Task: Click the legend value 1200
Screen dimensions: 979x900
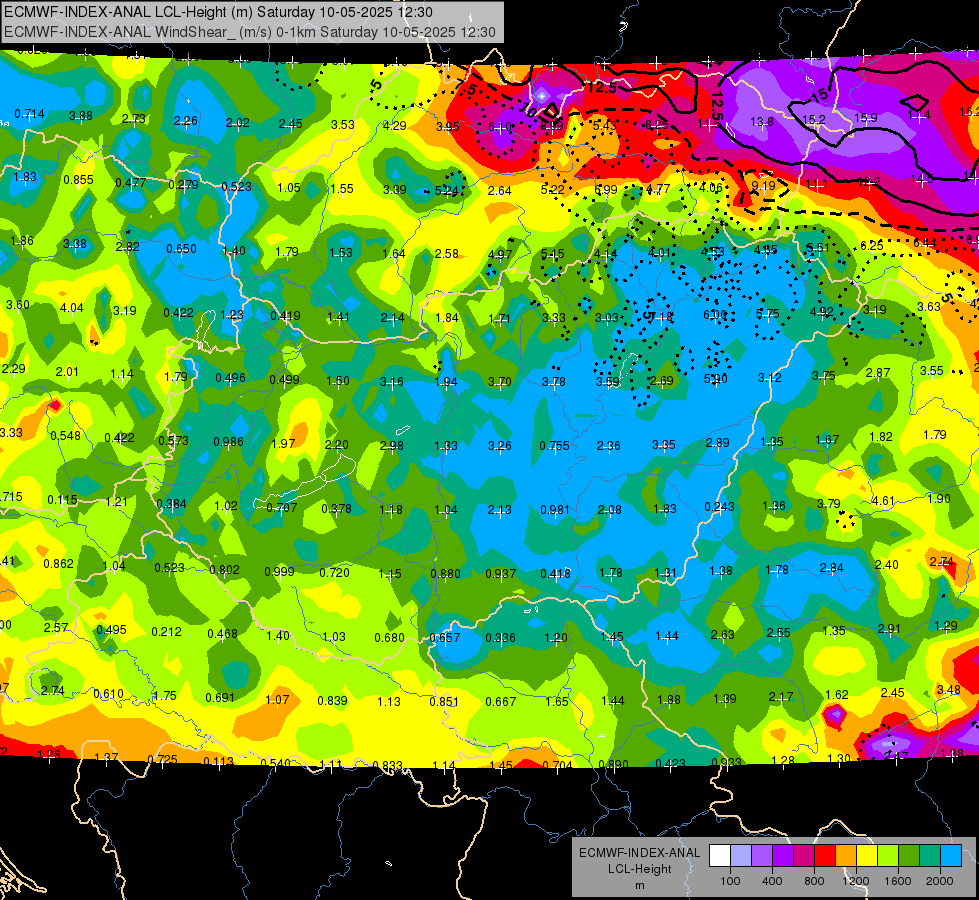Action: pyautogui.click(x=856, y=881)
